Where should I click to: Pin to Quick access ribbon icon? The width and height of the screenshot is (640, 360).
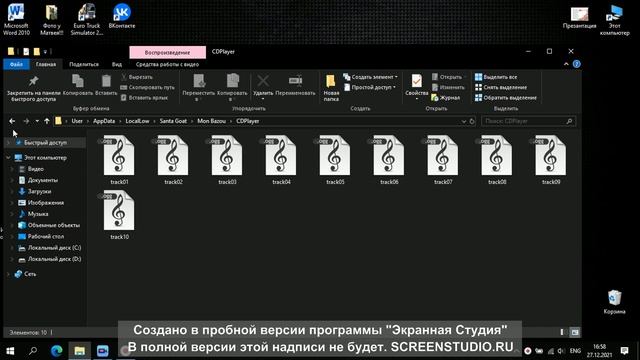tap(33, 81)
